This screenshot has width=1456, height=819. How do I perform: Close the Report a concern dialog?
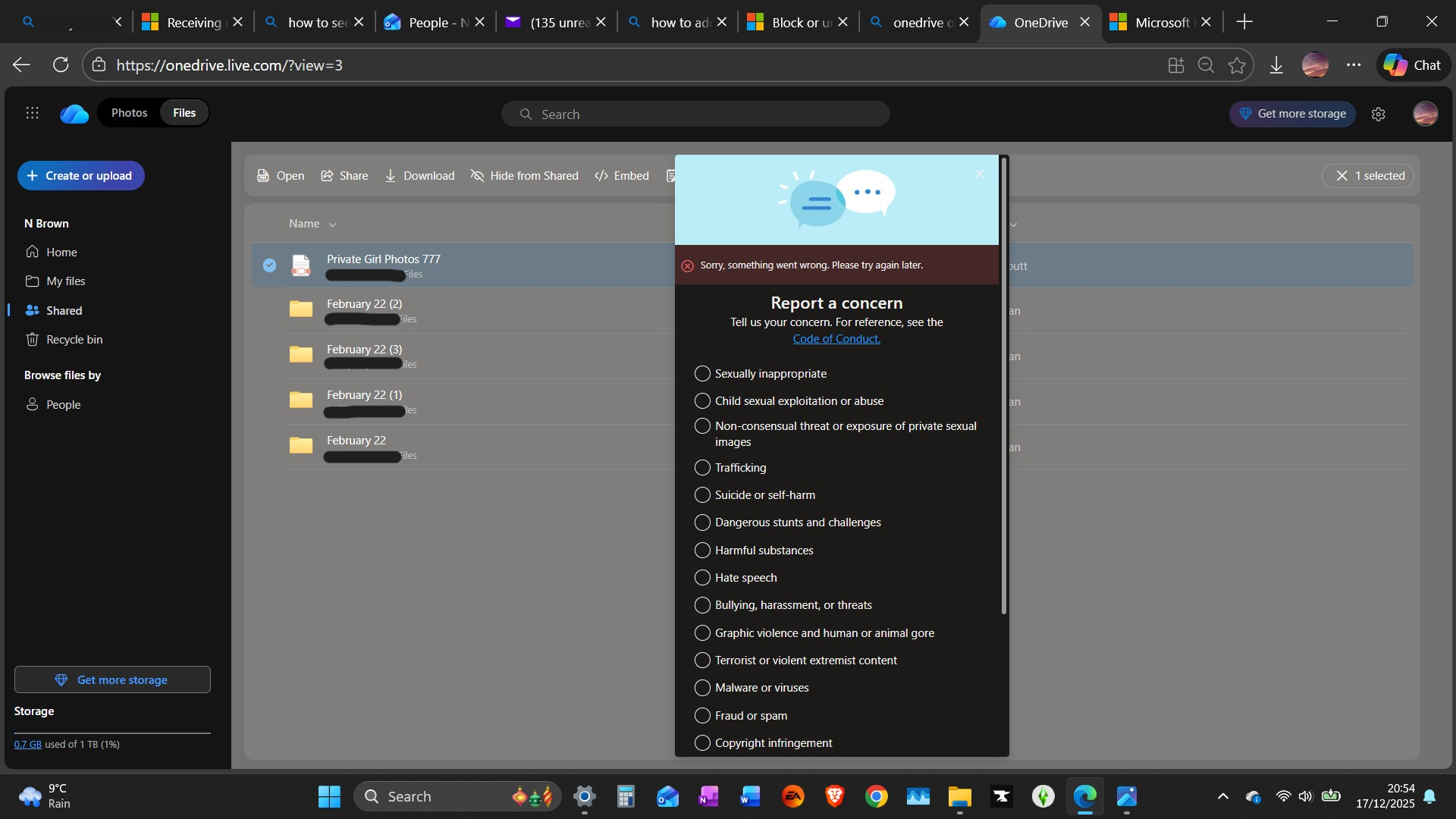979,174
